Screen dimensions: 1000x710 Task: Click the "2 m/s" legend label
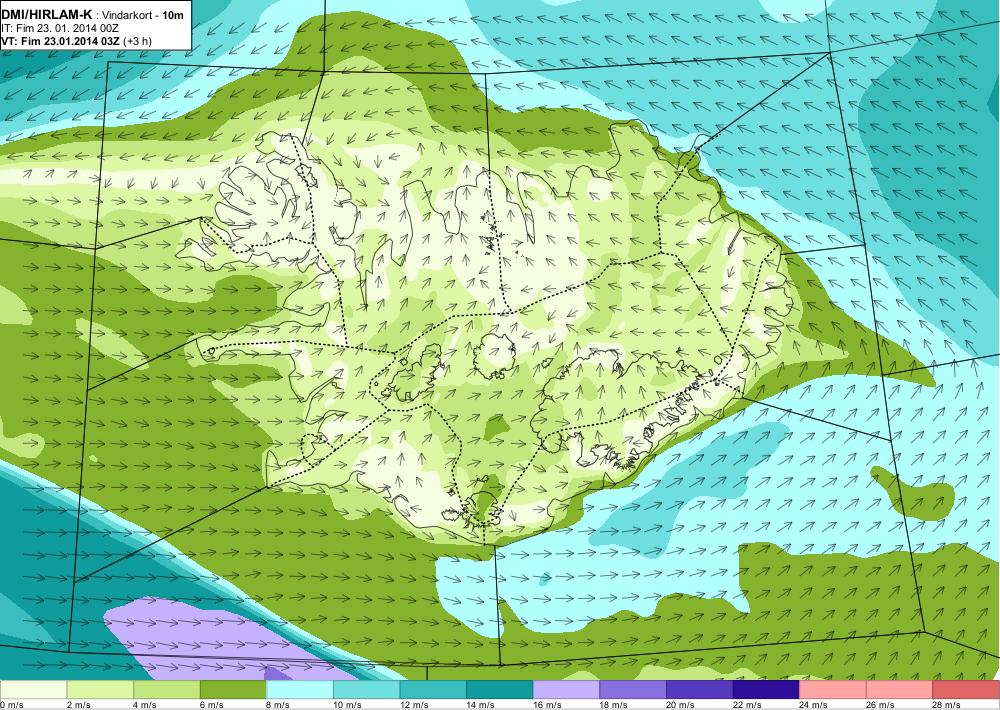point(78,705)
